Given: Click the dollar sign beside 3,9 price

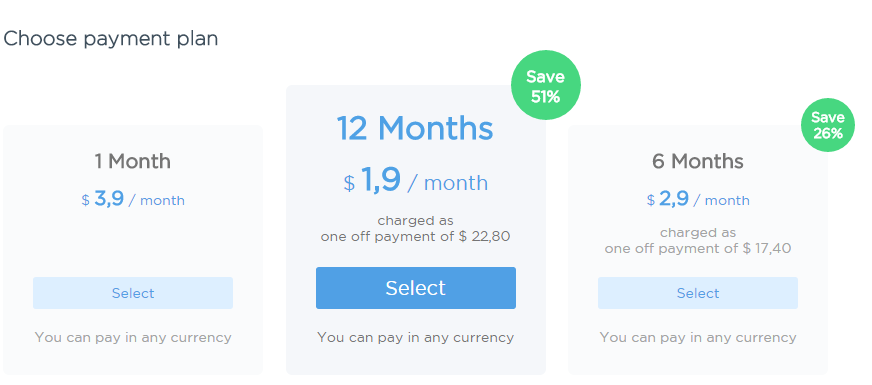Looking at the screenshot, I should 85,200.
